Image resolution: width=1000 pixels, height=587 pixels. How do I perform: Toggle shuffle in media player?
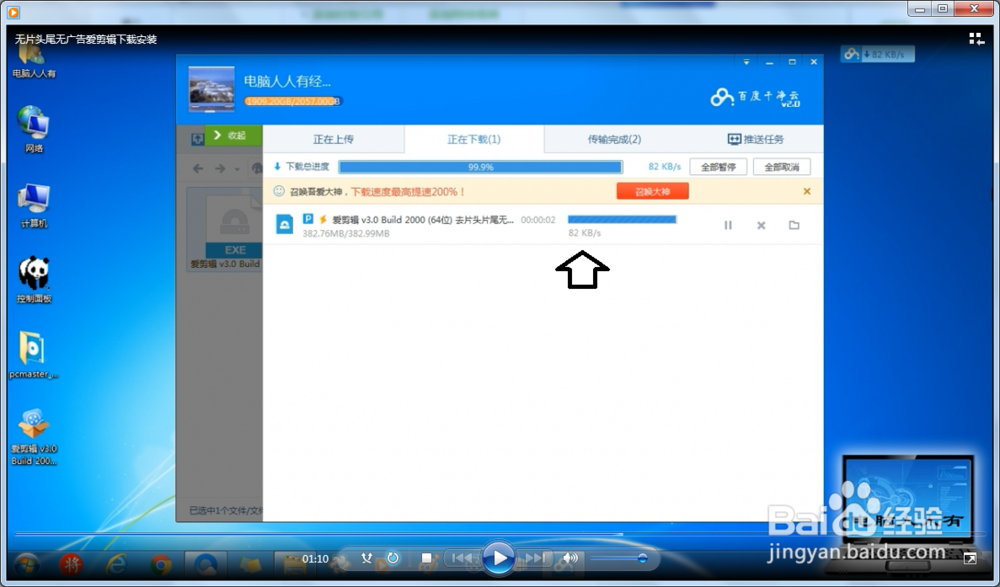[367, 558]
